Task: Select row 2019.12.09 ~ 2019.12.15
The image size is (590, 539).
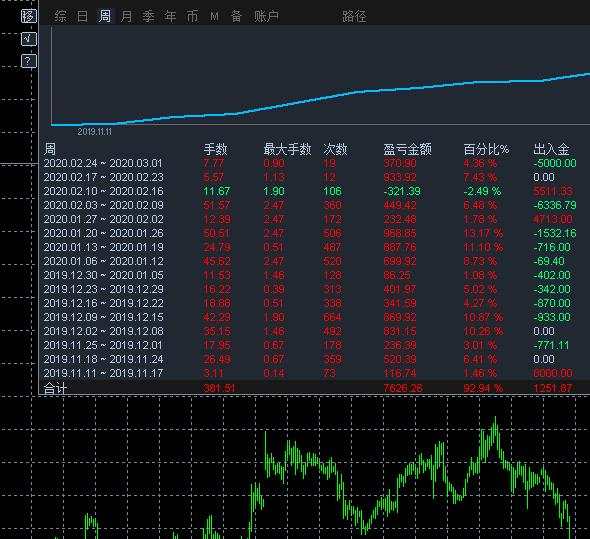Action: 314,317
